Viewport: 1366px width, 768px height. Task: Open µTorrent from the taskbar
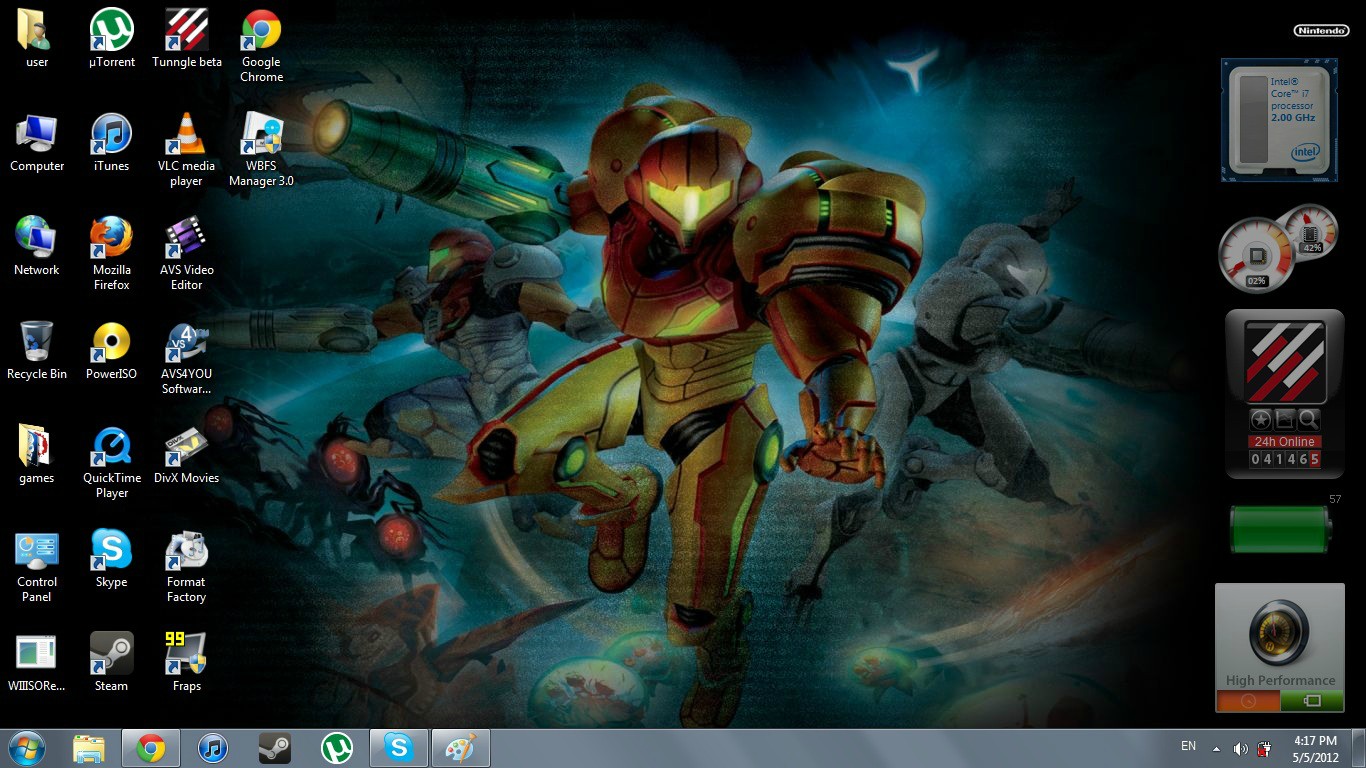337,748
